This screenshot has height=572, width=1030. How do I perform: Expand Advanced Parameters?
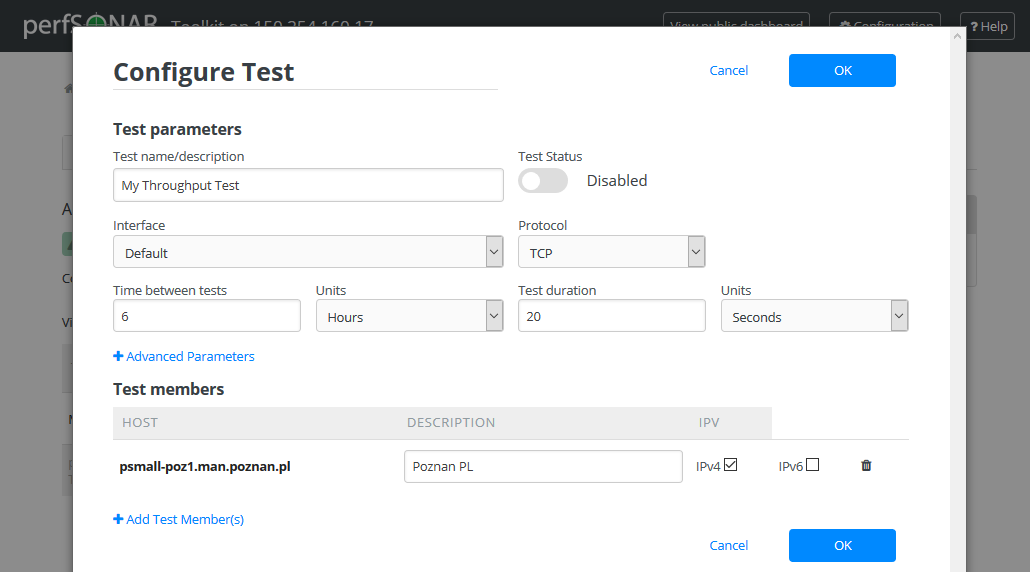coord(184,356)
